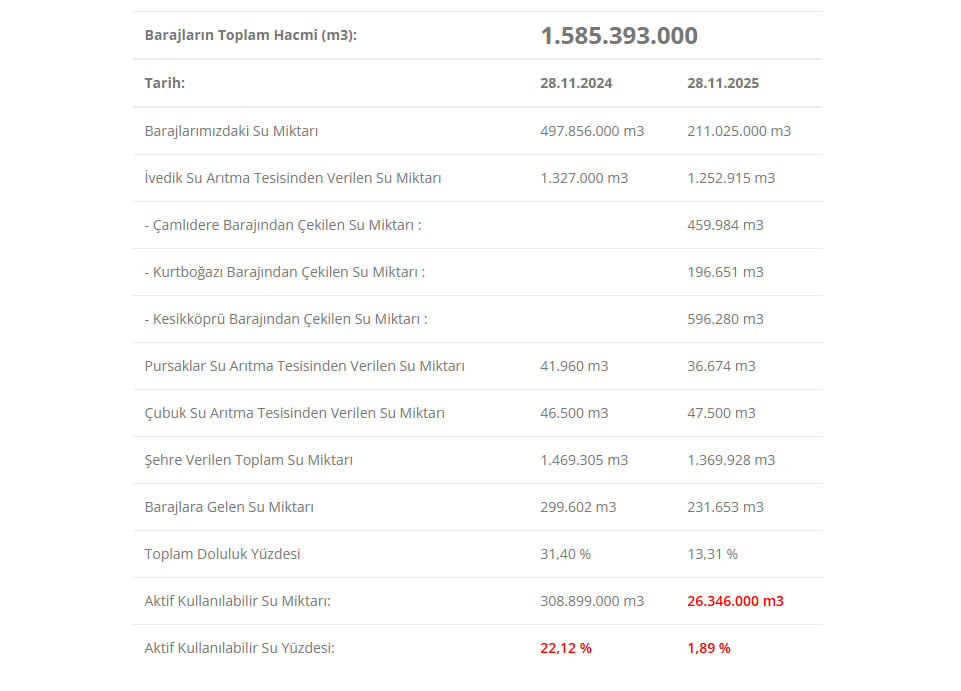
Task: Click the red 26.346.000 m3 value
Action: click(735, 601)
